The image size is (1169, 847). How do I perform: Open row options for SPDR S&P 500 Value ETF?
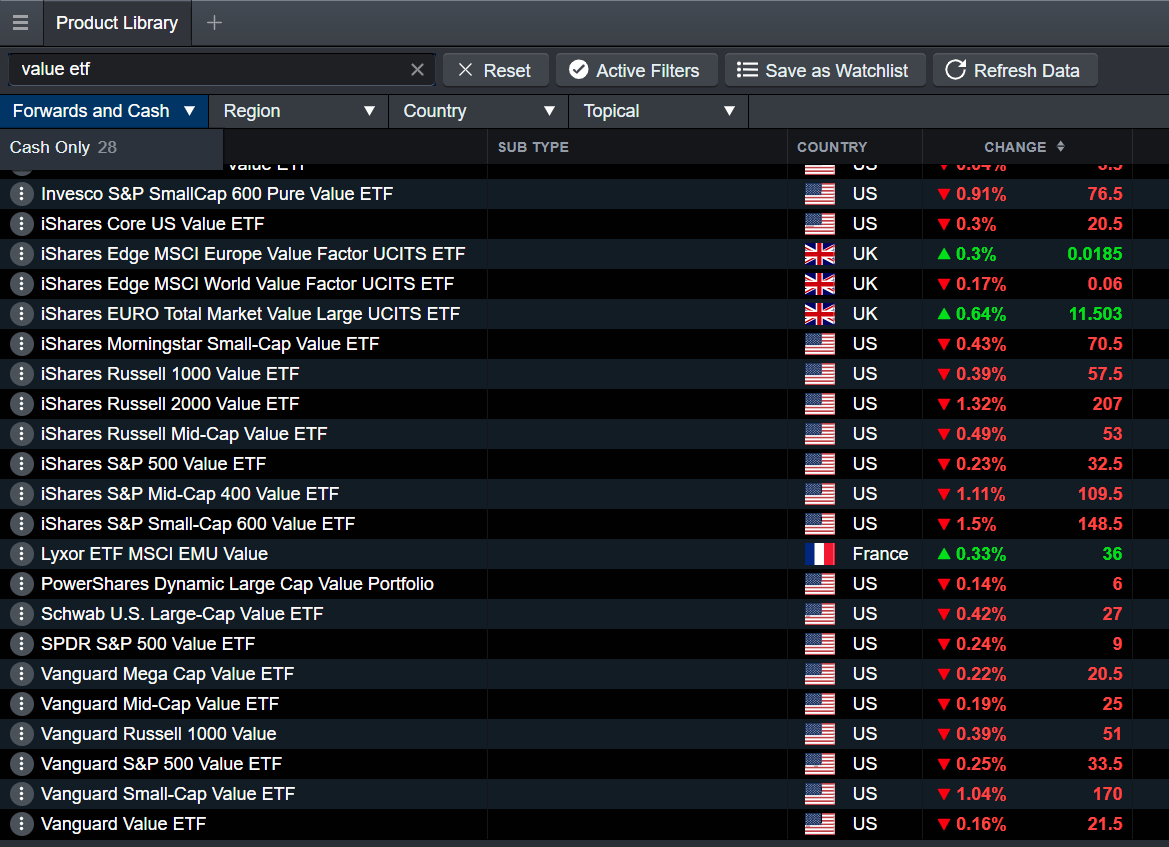pyautogui.click(x=22, y=644)
